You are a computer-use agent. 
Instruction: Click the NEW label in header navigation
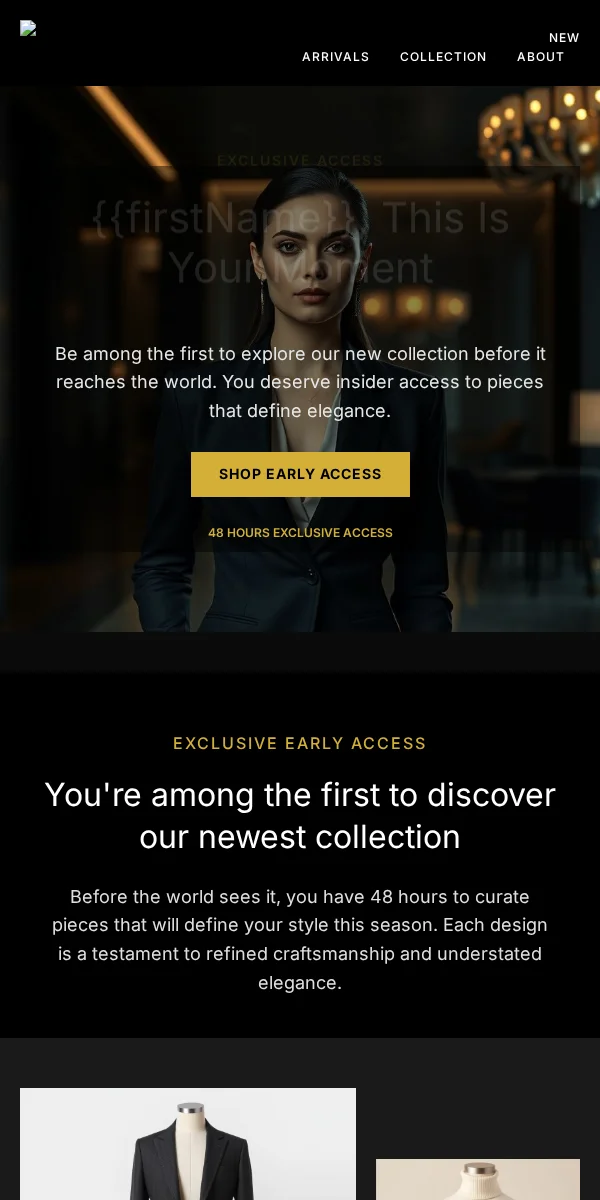(564, 38)
